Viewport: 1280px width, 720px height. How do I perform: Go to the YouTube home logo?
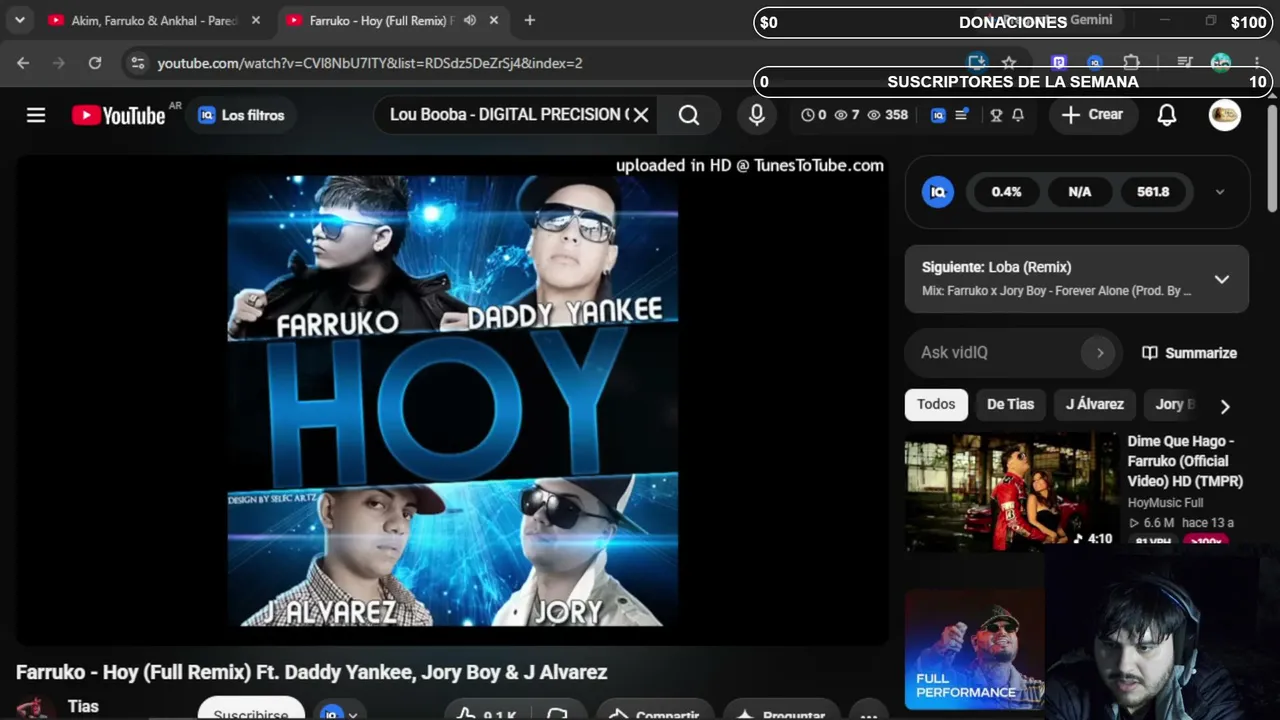(119, 115)
